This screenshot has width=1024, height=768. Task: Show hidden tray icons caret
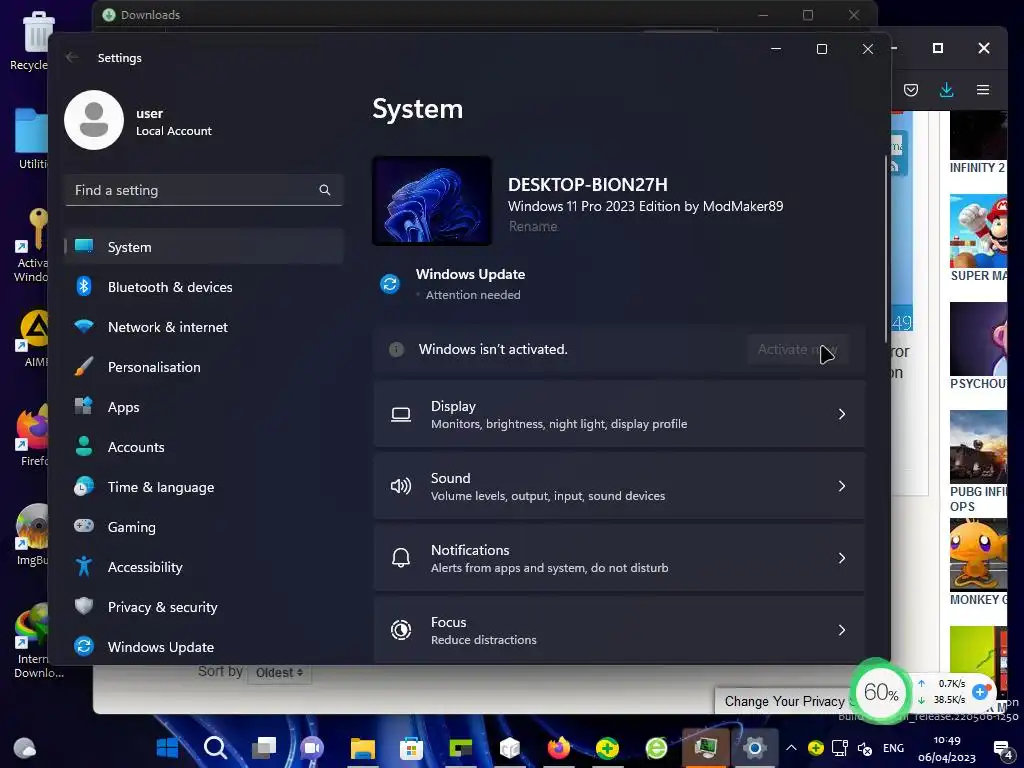pos(791,748)
